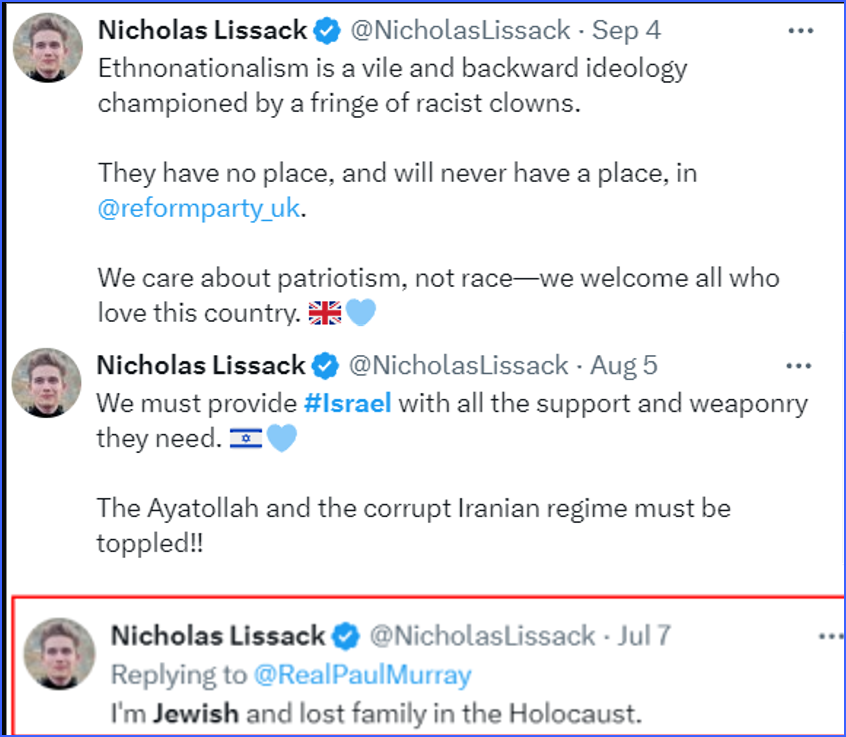Click Nicholas Lissack name on Sep 4 tweet
The height and width of the screenshot is (737, 846).
click(x=202, y=31)
